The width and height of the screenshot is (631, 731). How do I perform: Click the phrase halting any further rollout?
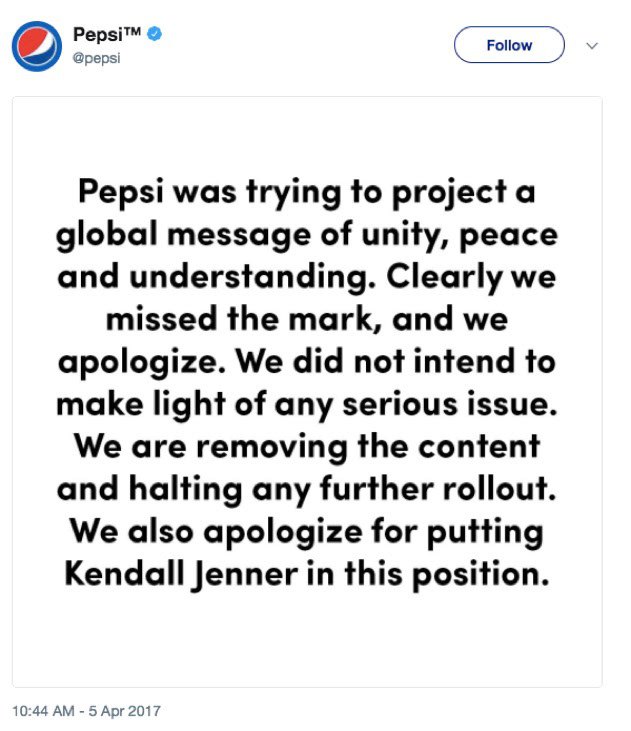pos(342,490)
